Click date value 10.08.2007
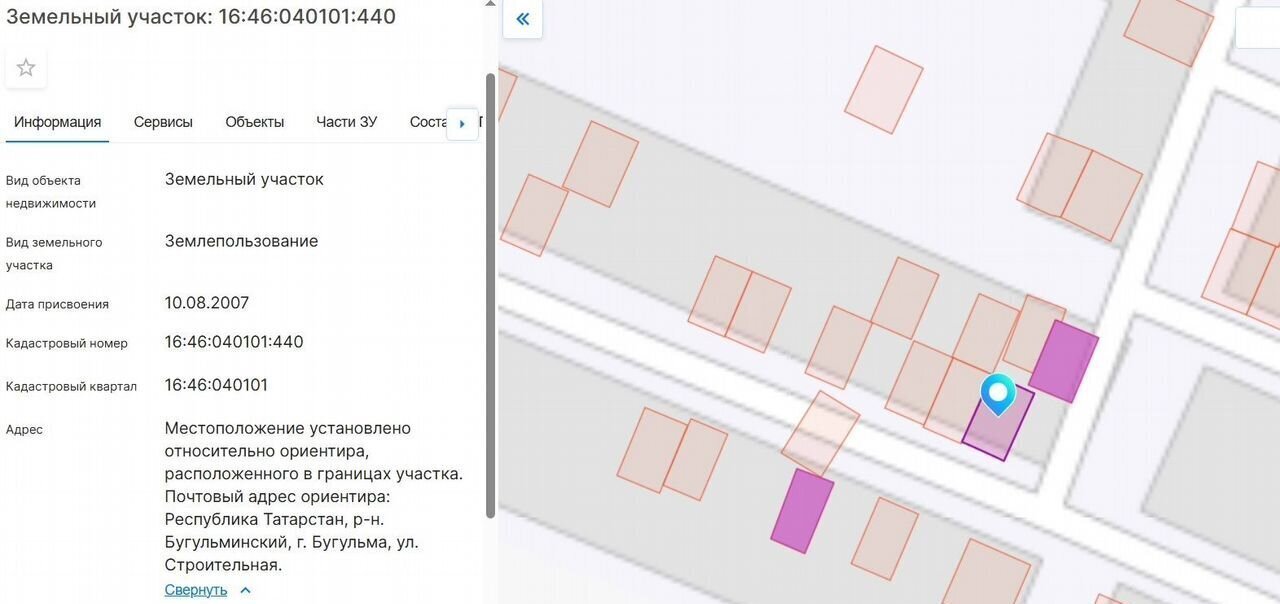1280x604 pixels. (207, 303)
